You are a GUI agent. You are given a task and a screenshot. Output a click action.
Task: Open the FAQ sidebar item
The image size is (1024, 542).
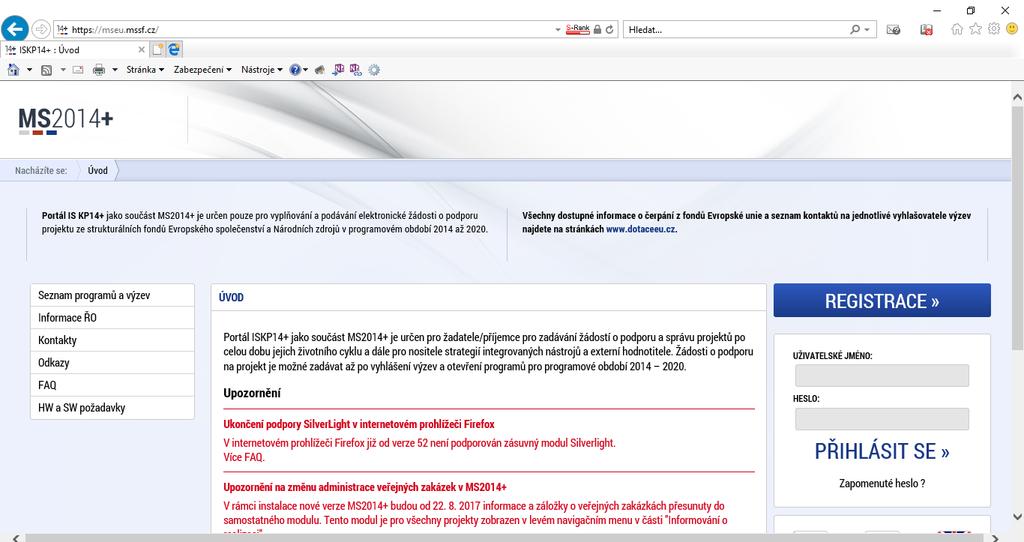click(x=112, y=385)
